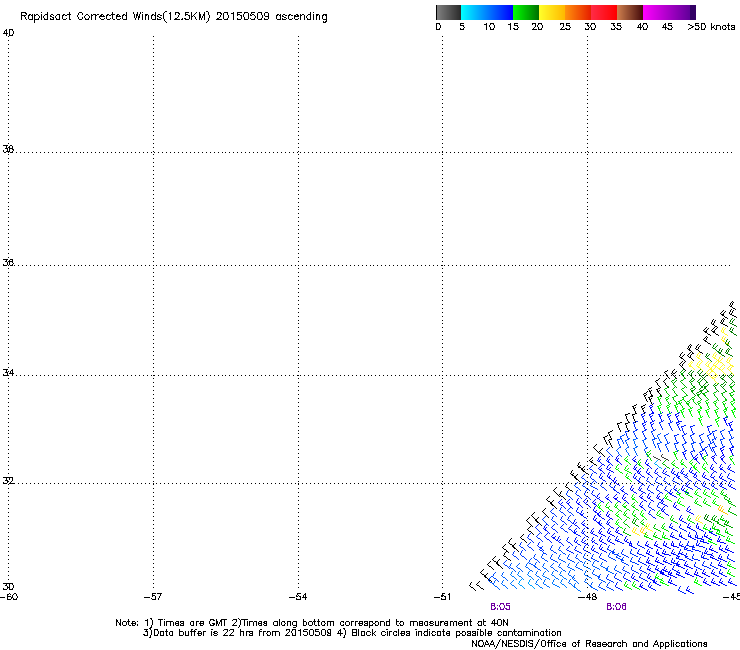Click the latitude axis label '34'

coord(8,373)
